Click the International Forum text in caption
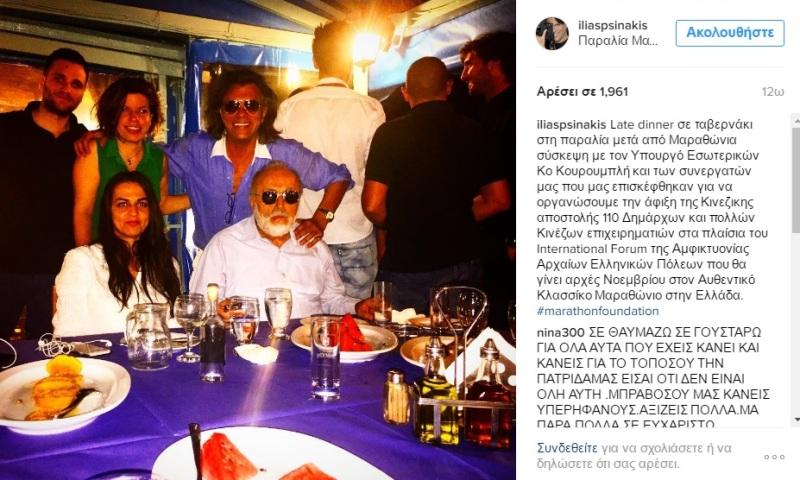 (591, 249)
